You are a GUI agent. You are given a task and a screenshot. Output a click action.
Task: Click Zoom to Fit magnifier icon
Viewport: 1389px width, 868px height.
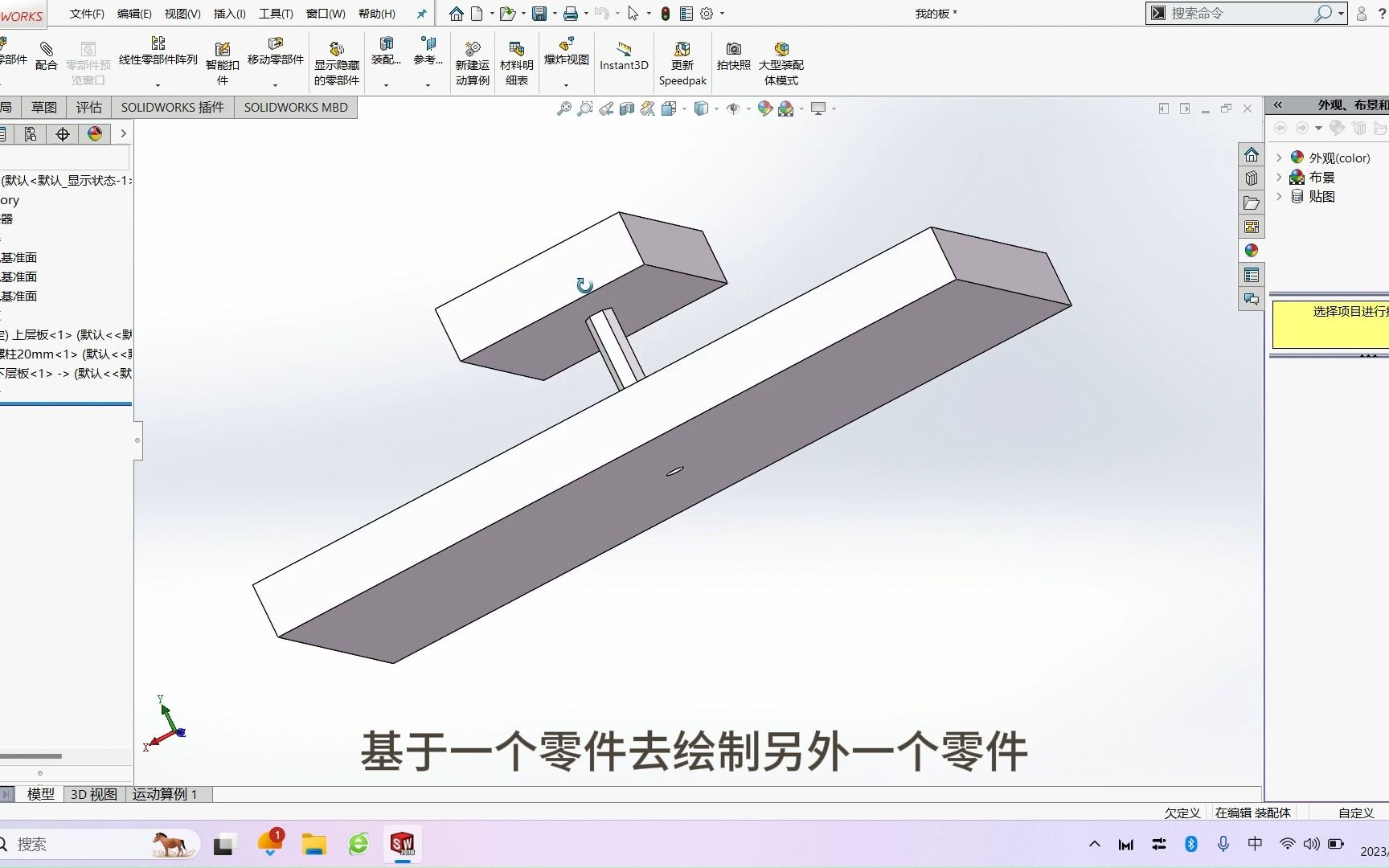click(x=564, y=108)
